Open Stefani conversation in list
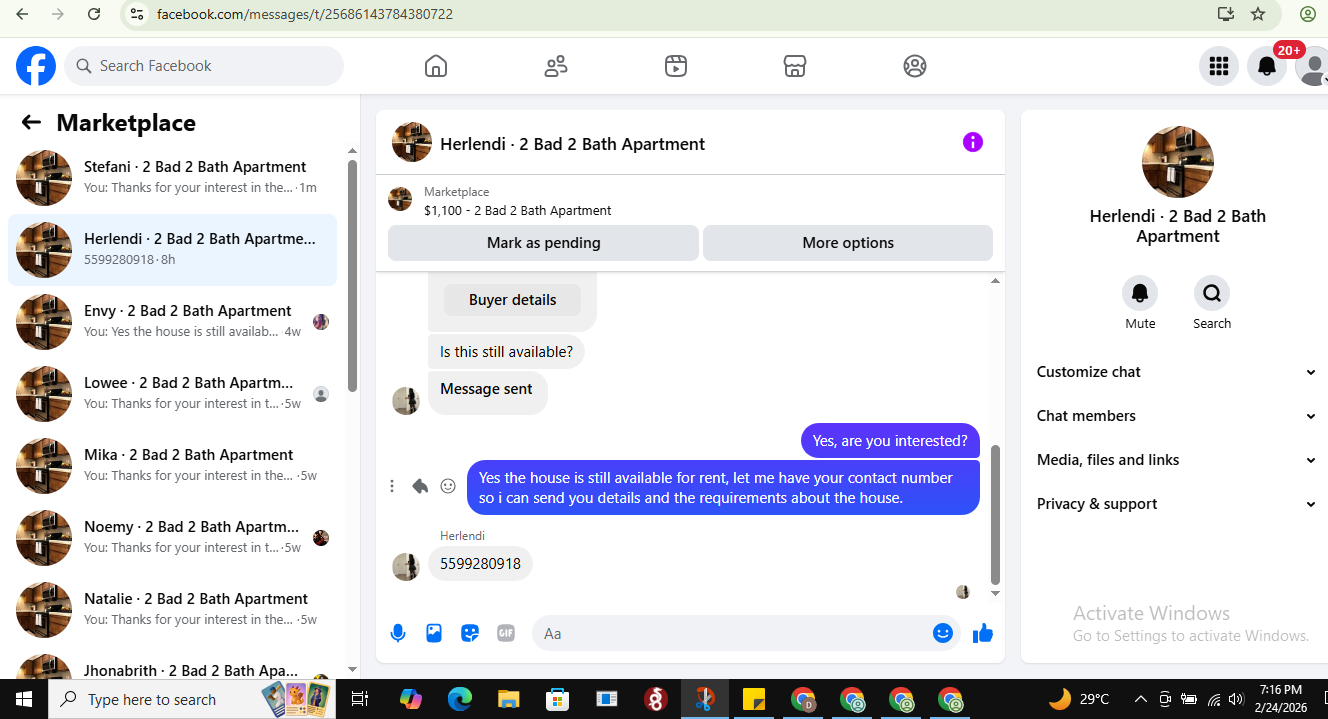 [172, 178]
